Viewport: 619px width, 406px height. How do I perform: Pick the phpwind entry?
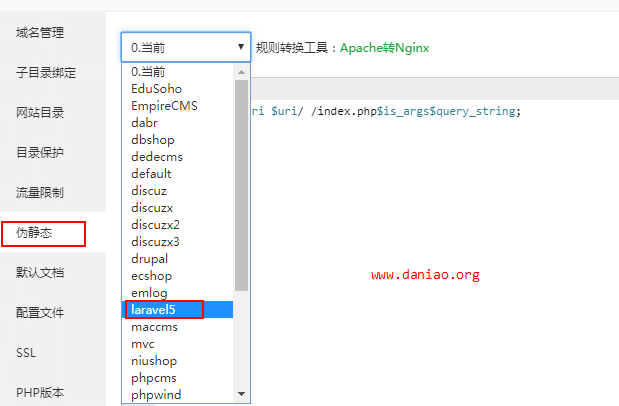(x=179, y=395)
